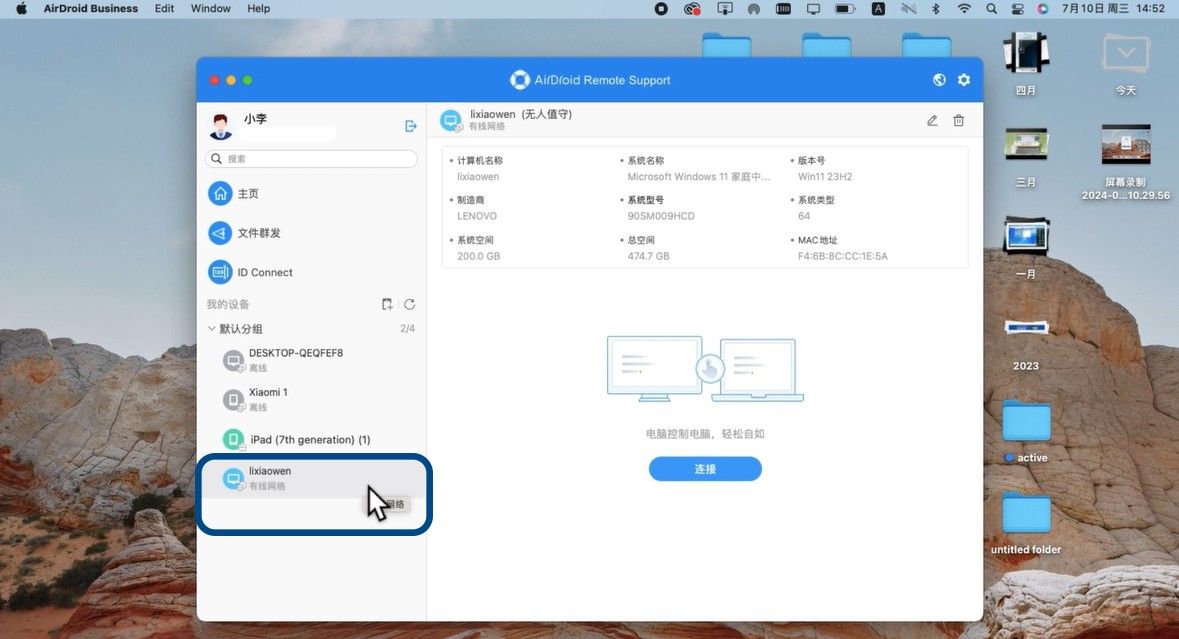This screenshot has height=639, width=1179.
Task: Click the 2/4 device count
Action: [x=408, y=329]
